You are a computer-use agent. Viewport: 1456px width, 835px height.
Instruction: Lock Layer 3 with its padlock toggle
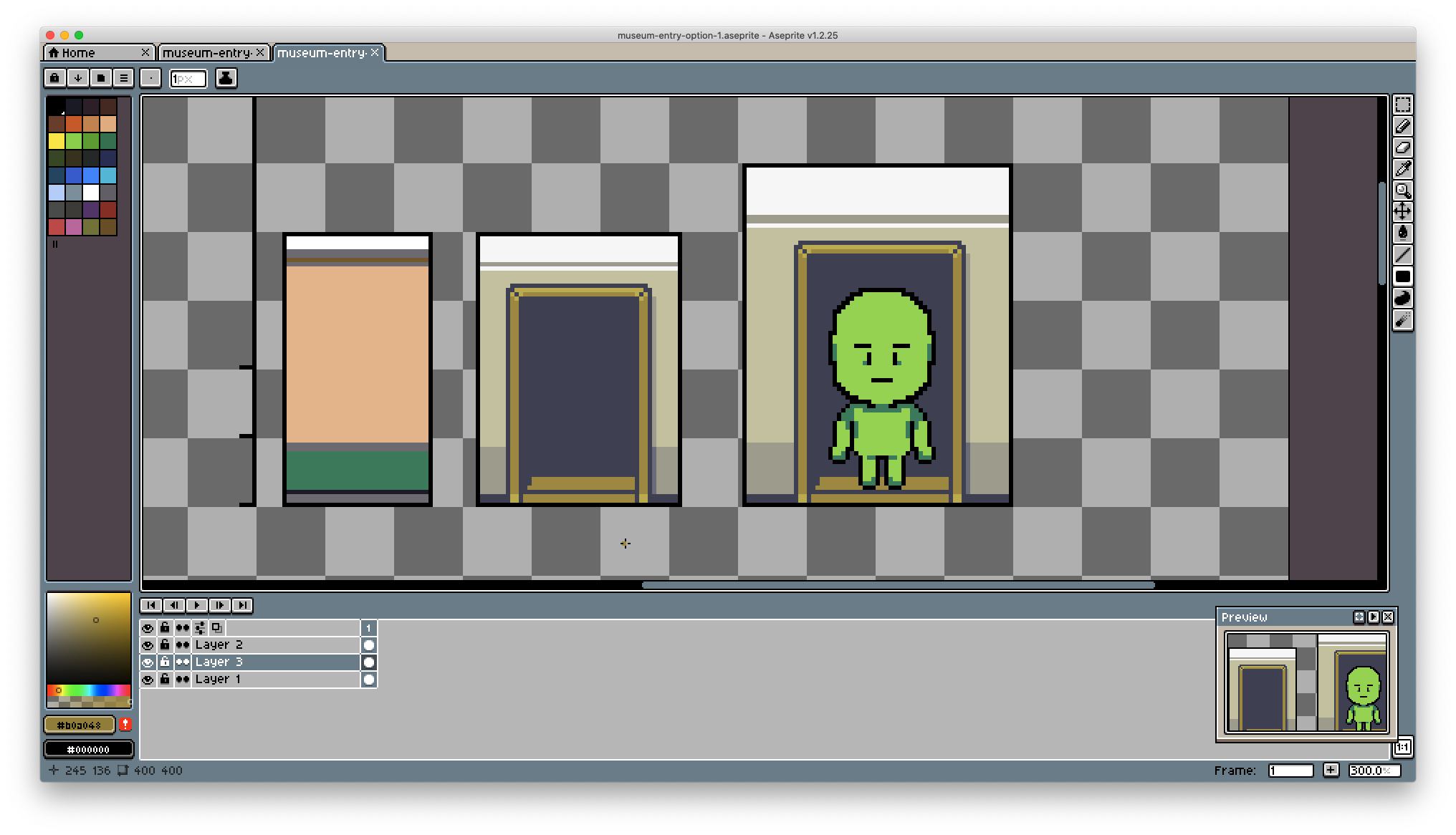coord(165,662)
